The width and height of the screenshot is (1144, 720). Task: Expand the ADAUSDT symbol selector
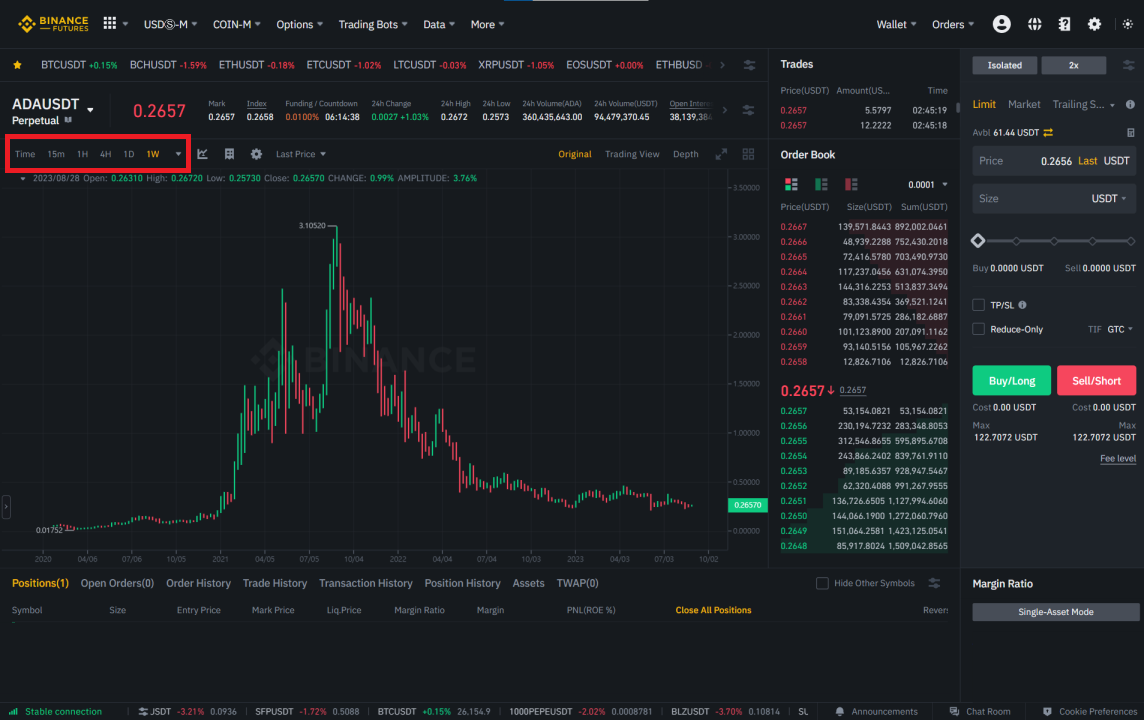coord(90,110)
